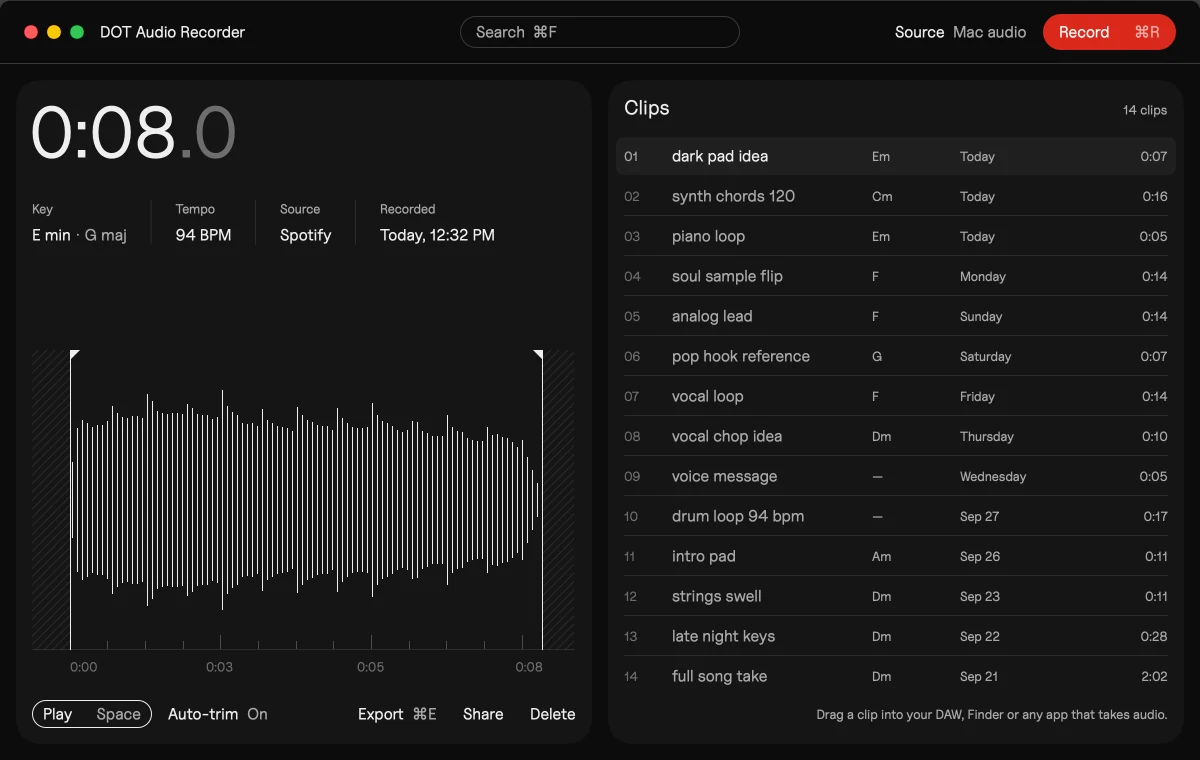Delete the current clip
The width and height of the screenshot is (1200, 760).
click(553, 714)
